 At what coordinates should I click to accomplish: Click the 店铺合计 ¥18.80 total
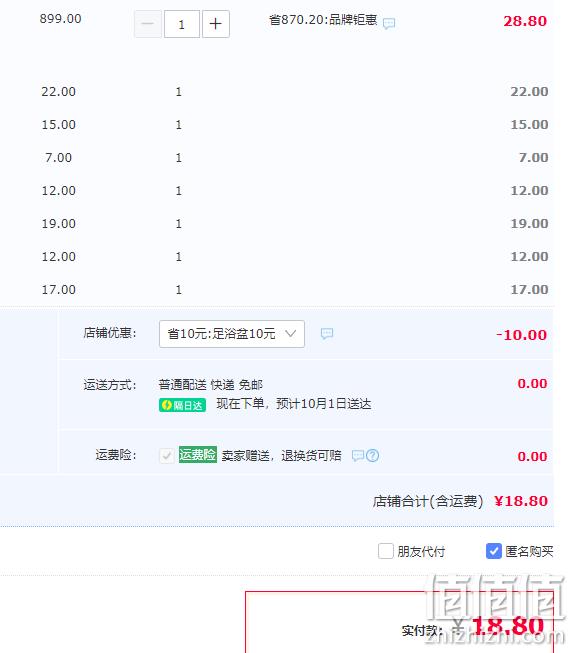[460, 501]
